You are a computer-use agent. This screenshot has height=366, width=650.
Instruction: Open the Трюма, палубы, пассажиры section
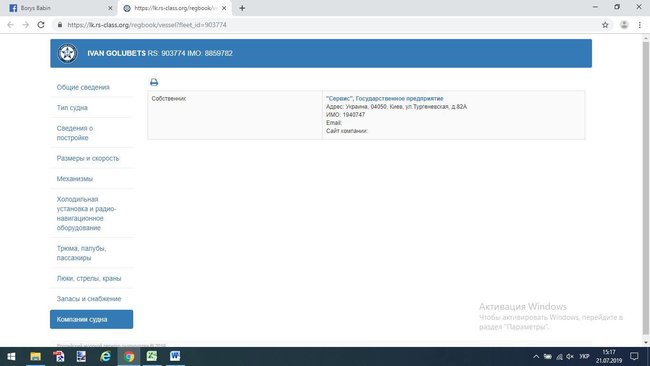81,253
